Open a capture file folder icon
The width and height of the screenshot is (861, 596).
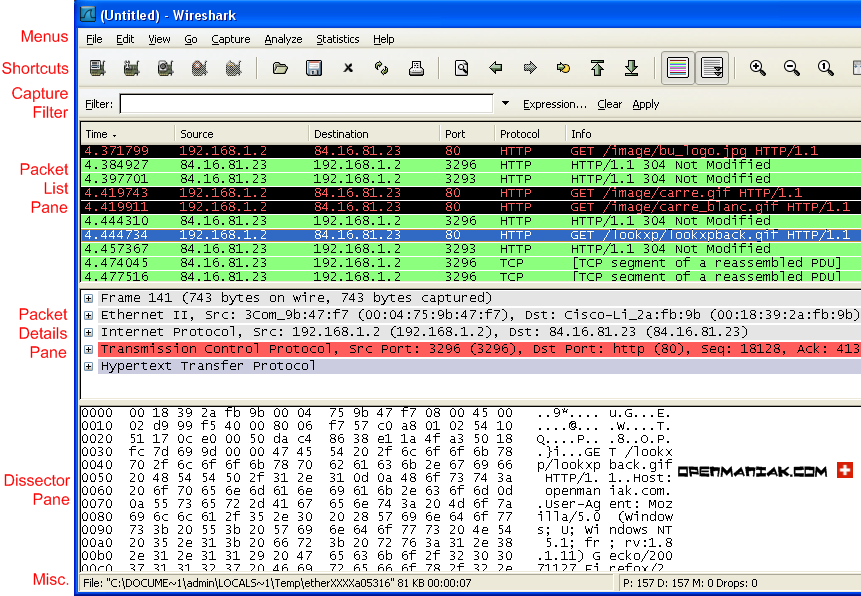[x=280, y=68]
